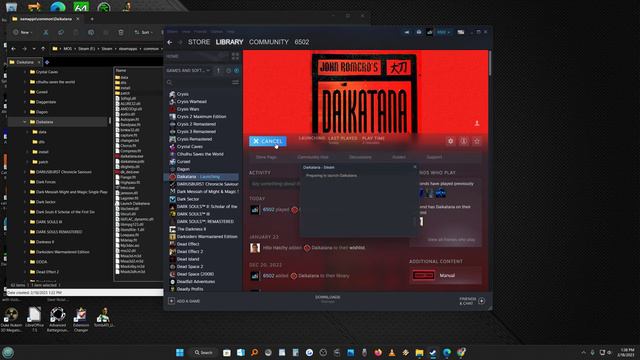This screenshot has width=640, height=360.
Task: Select Deadfall Adventures in library list
Action: (x=196, y=282)
